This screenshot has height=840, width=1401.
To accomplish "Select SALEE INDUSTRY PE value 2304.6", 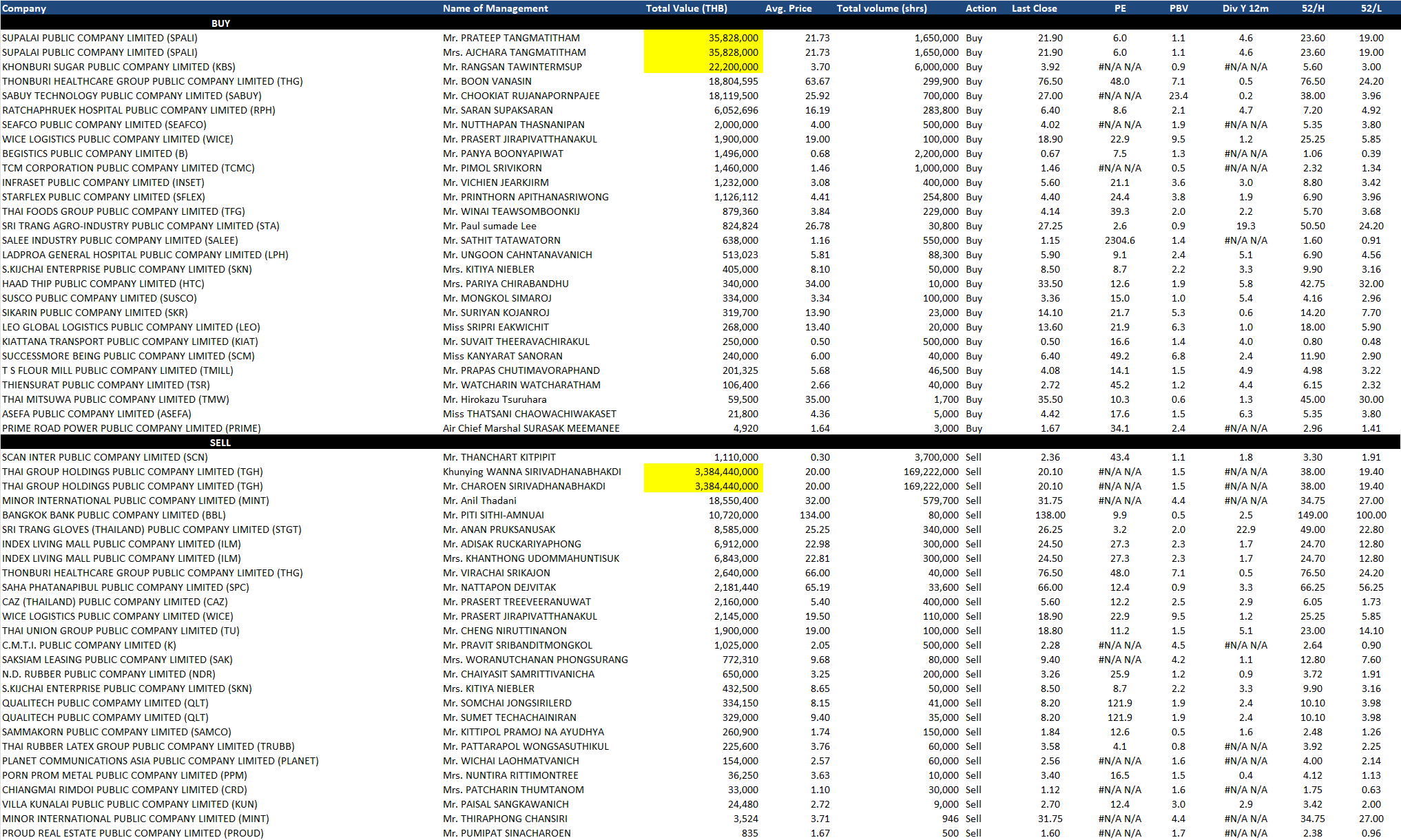I will click(1119, 240).
